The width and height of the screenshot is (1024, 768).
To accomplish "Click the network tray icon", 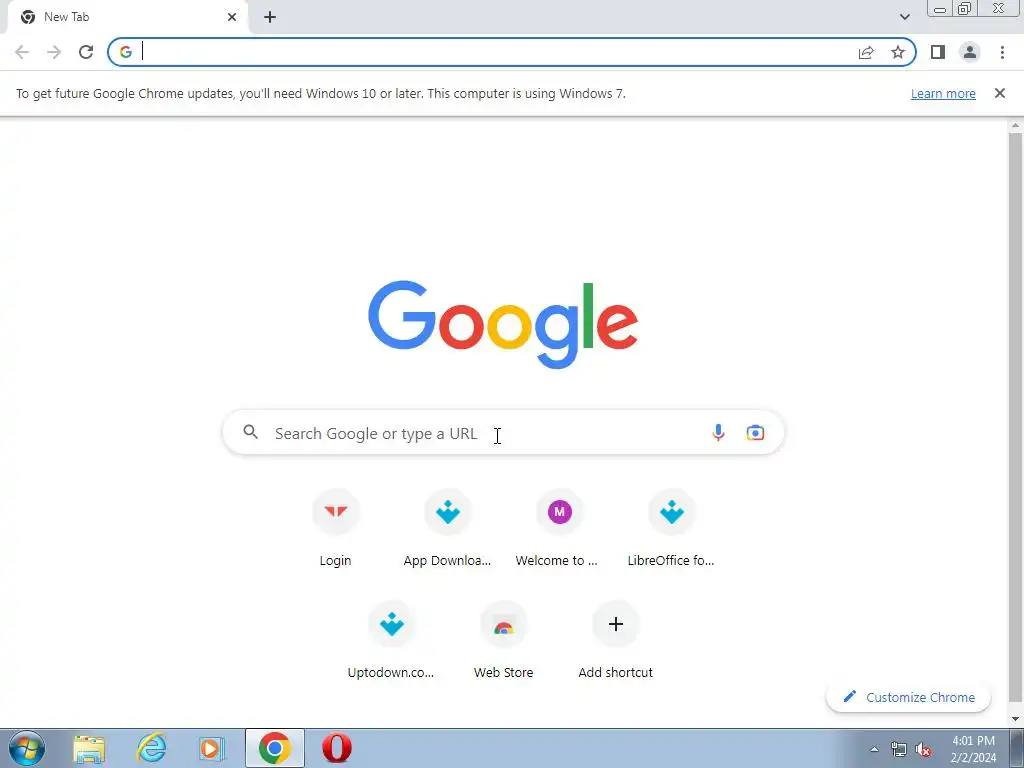I will (899, 750).
